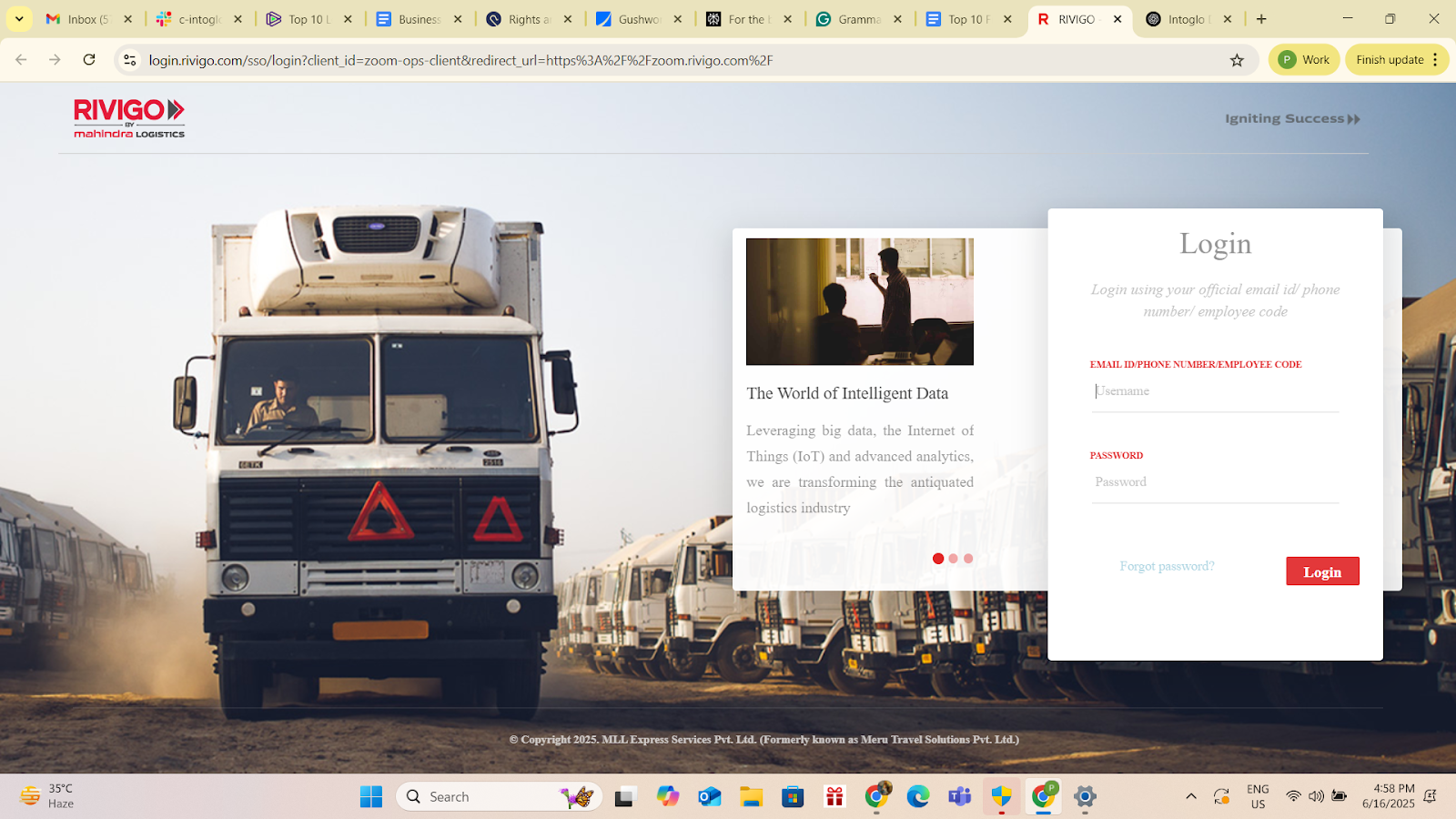Click the red Login button
This screenshot has width=1456, height=819.
pos(1322,571)
